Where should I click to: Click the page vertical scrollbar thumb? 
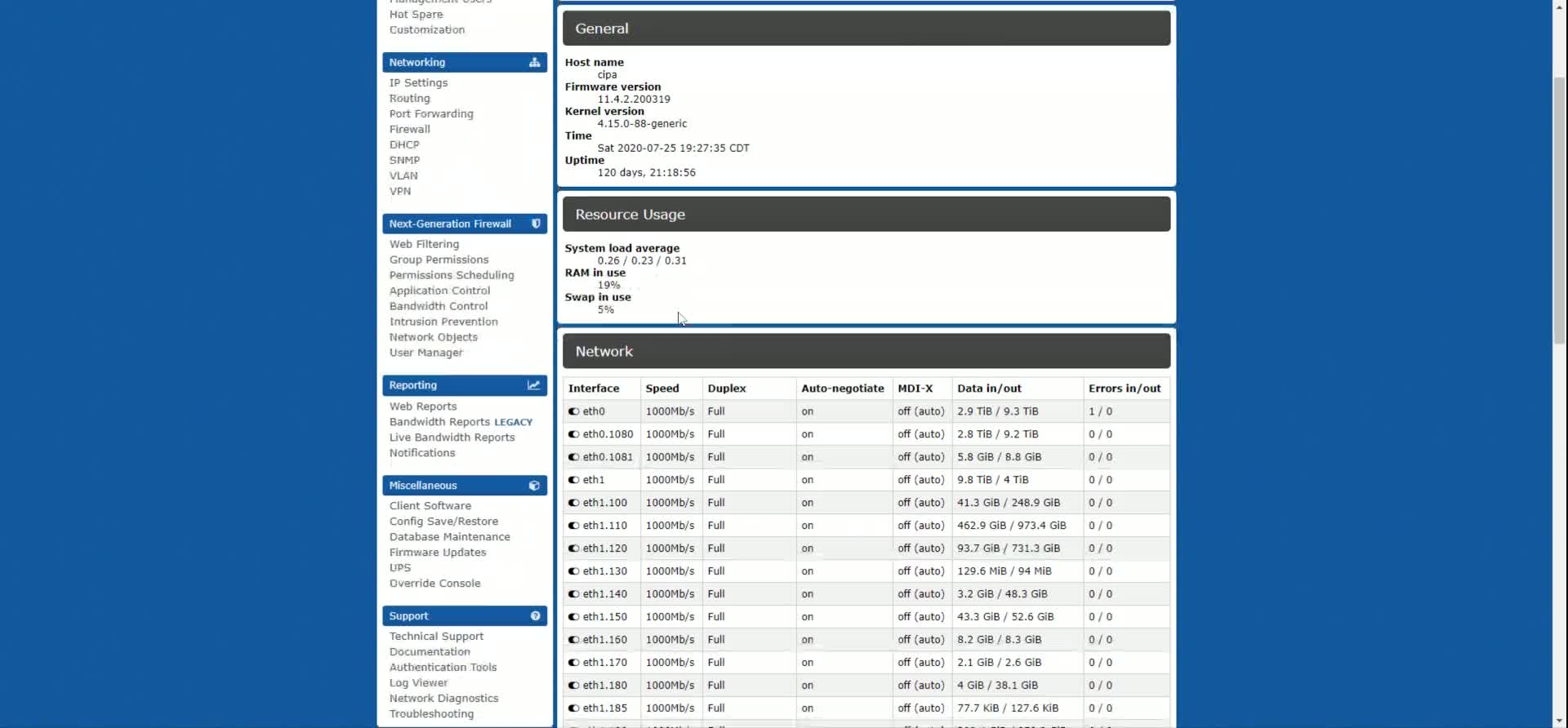(x=1560, y=211)
